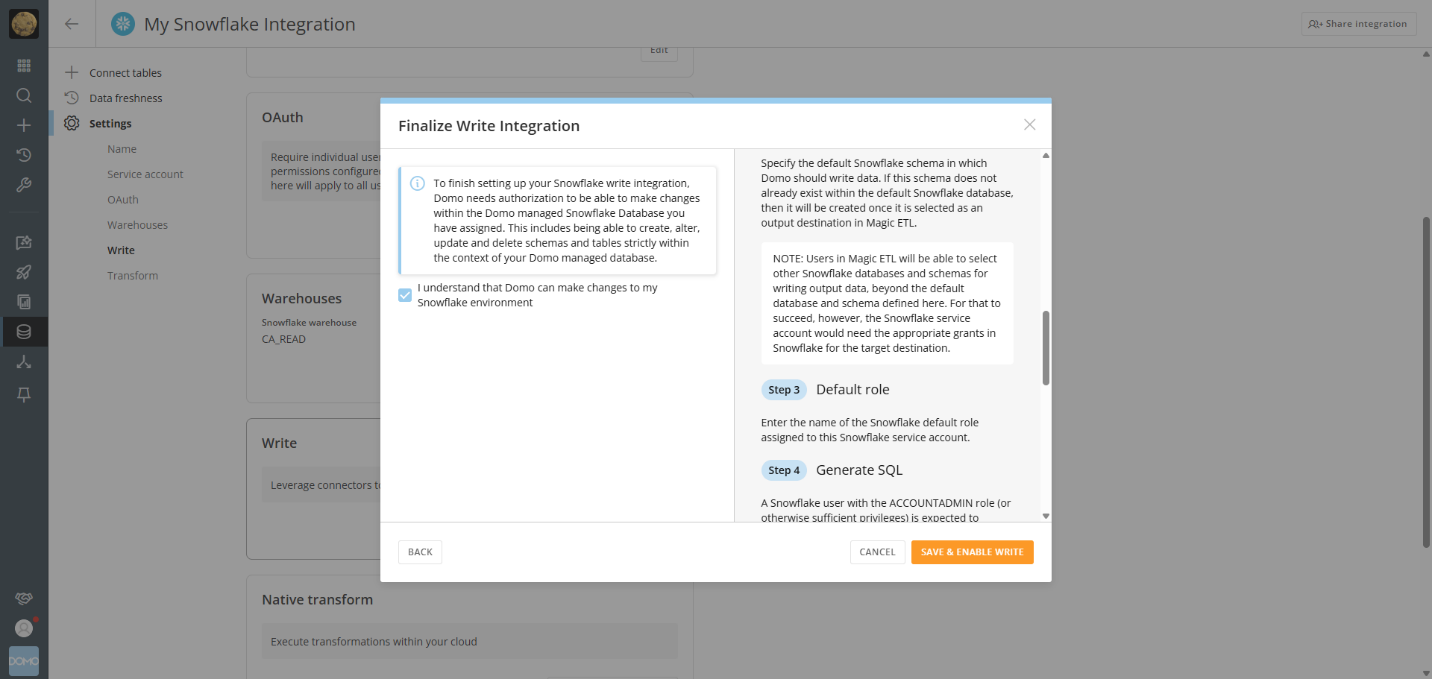Image resolution: width=1432 pixels, height=679 pixels.
Task: Open the handshake icon near bottom of rail
Action: click(24, 598)
